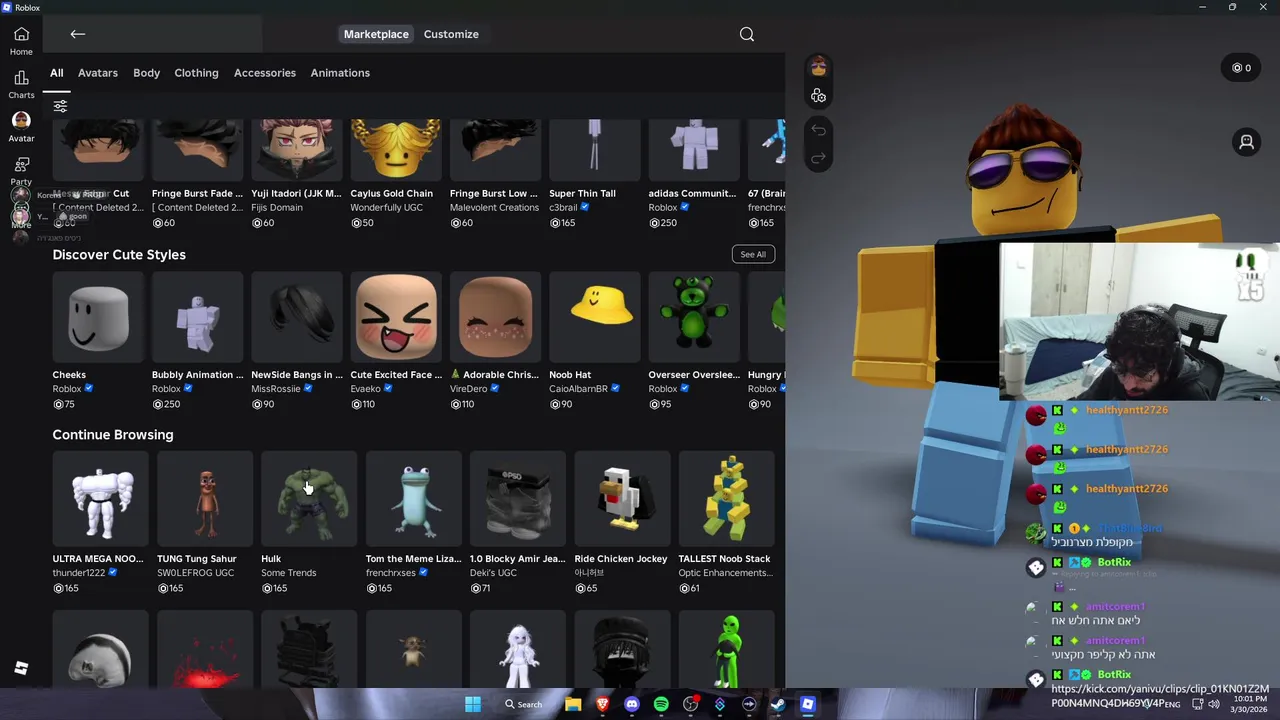
Task: Select the All category tab
Action: pos(57,73)
